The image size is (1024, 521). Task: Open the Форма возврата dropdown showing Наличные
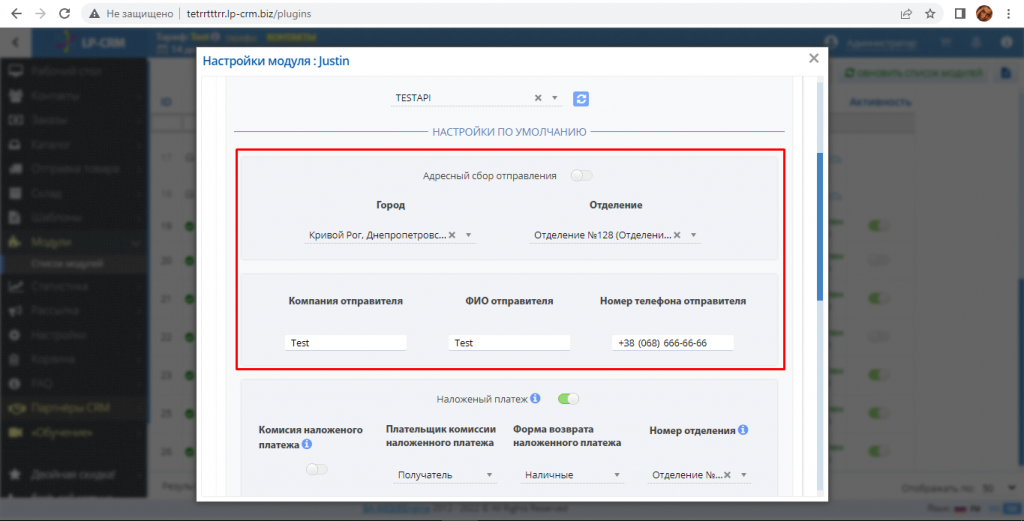tap(572, 475)
